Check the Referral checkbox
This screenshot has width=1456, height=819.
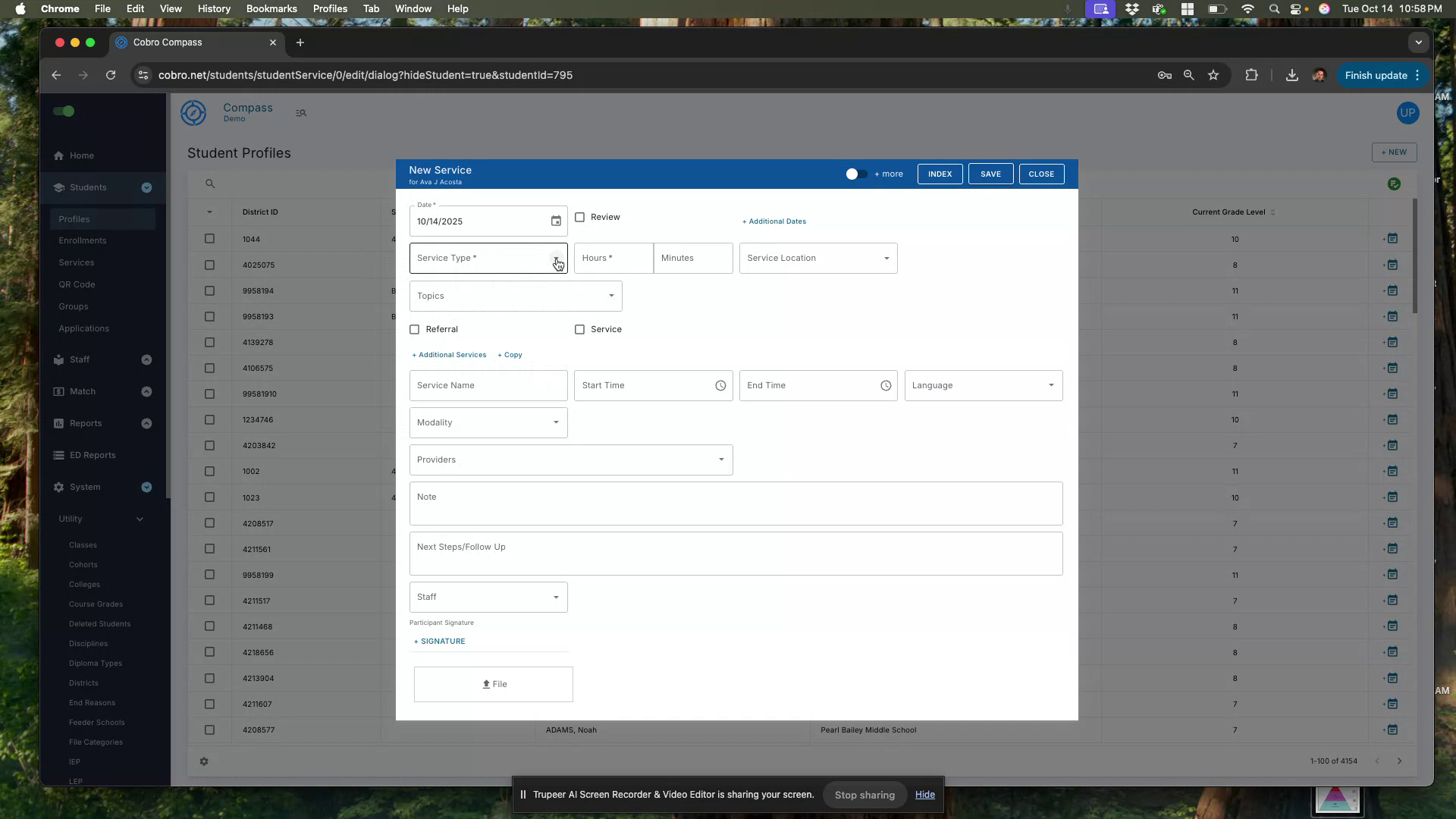coord(415,329)
